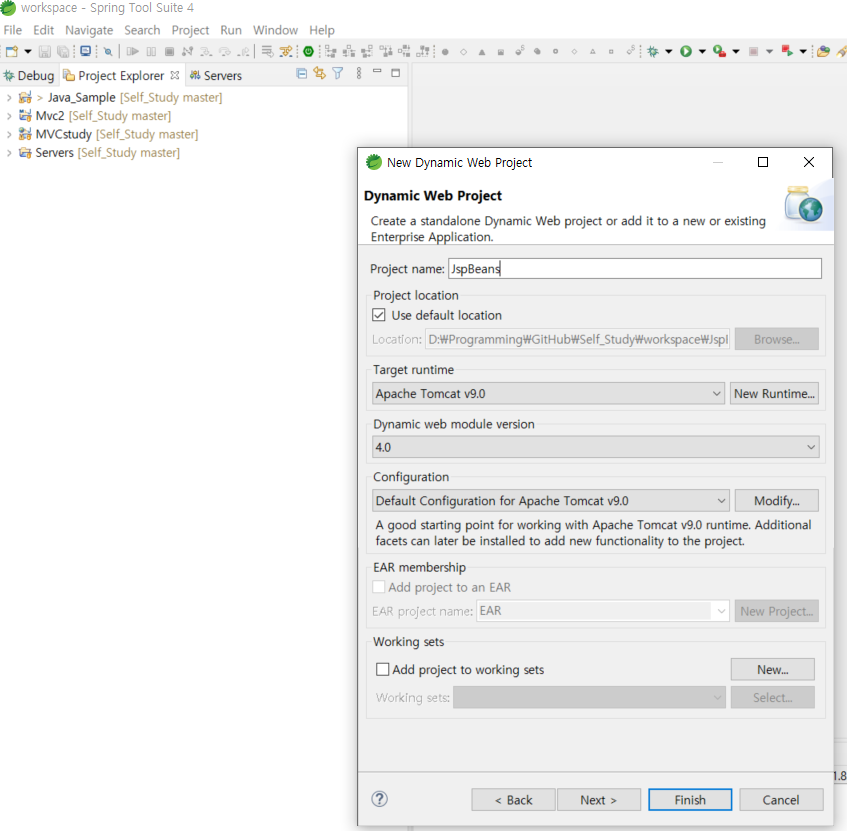This screenshot has height=831, width=847.
Task: Click the Cancel button
Action: click(x=781, y=800)
